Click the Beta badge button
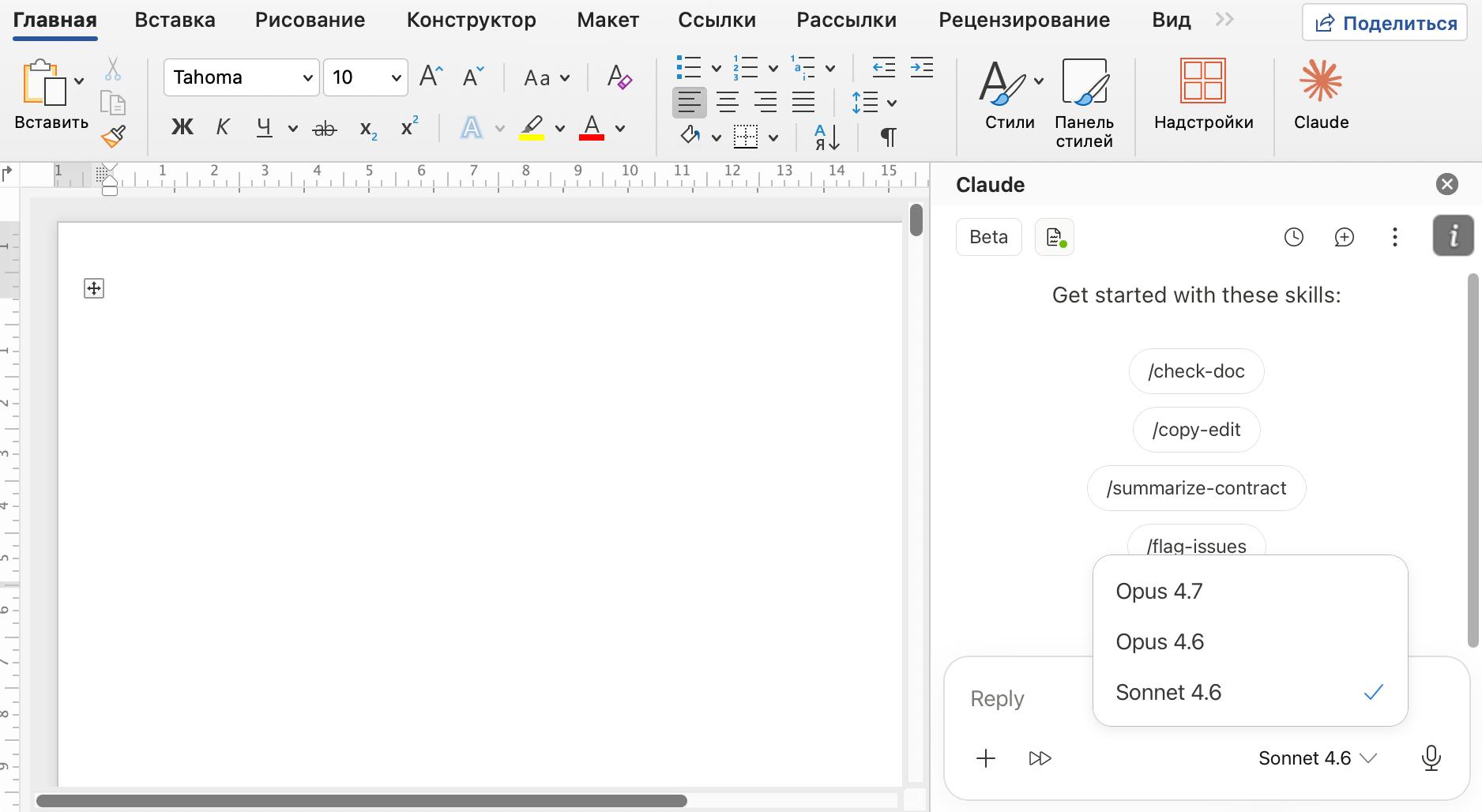The width and height of the screenshot is (1482, 812). coord(988,237)
